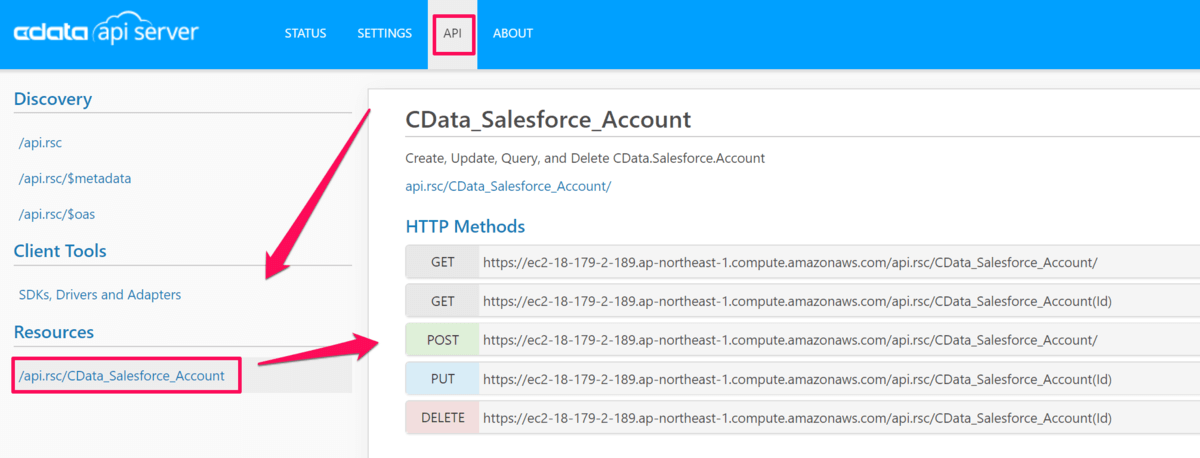Viewport: 1200px width, 458px height.
Task: Expand the PUT method row
Action: (x=443, y=379)
